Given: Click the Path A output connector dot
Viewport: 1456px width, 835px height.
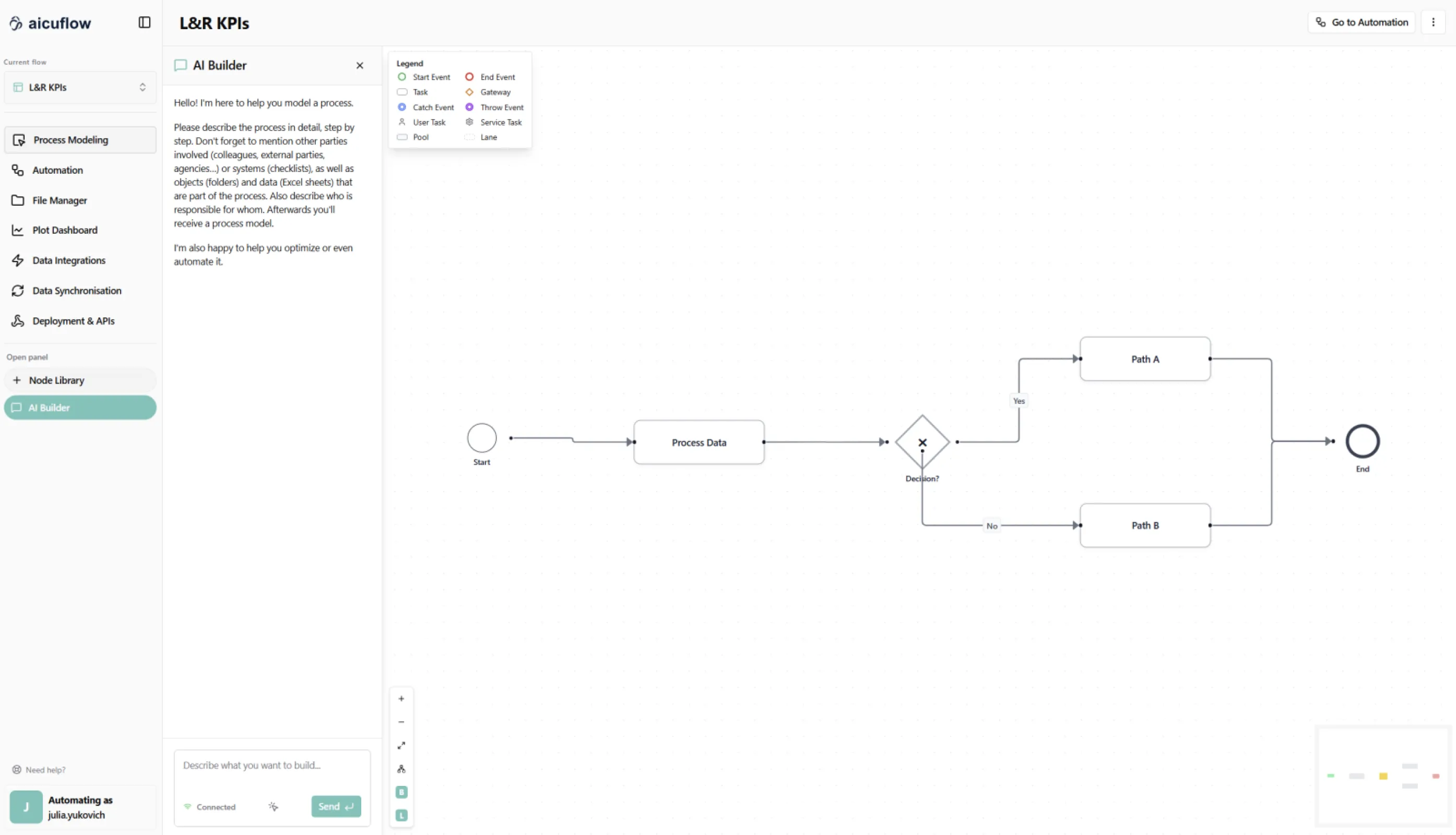Looking at the screenshot, I should click(x=1210, y=359).
